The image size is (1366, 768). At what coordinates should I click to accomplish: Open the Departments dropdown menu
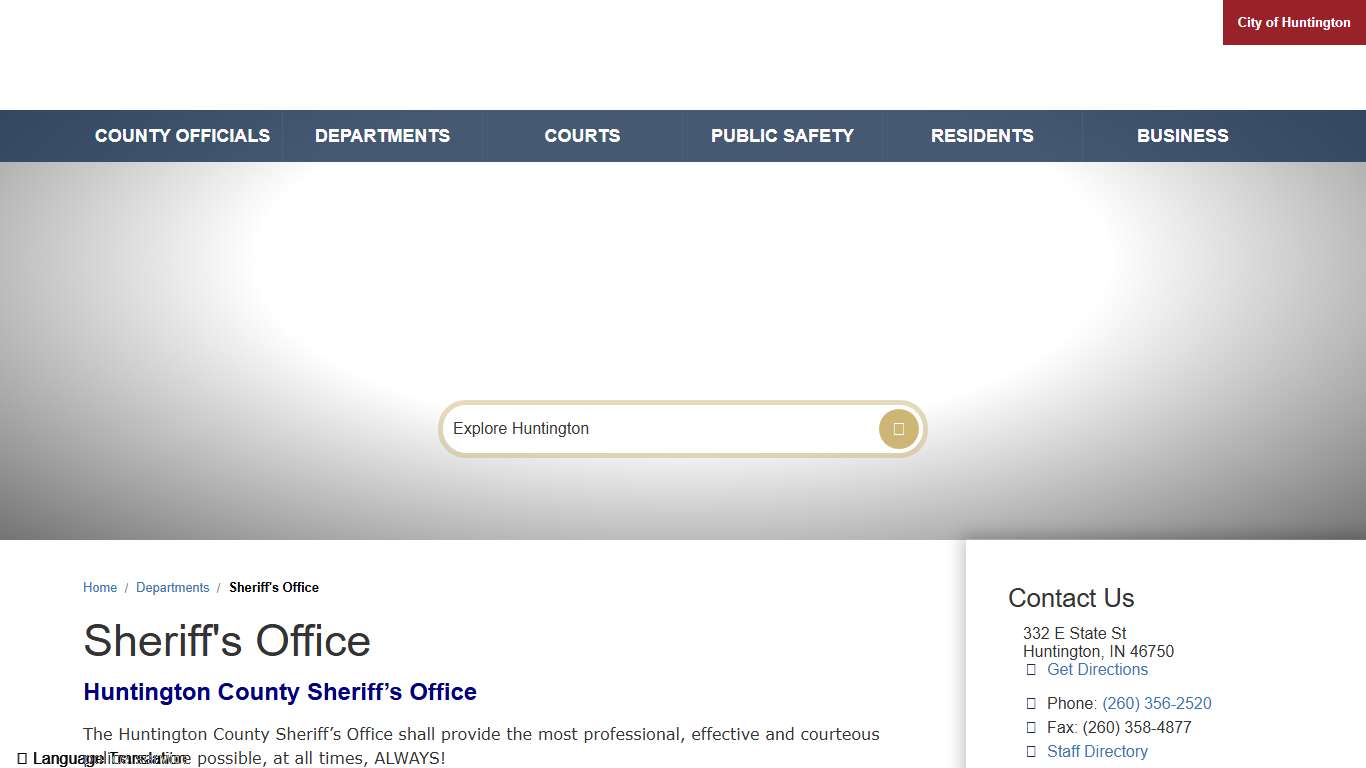382,135
